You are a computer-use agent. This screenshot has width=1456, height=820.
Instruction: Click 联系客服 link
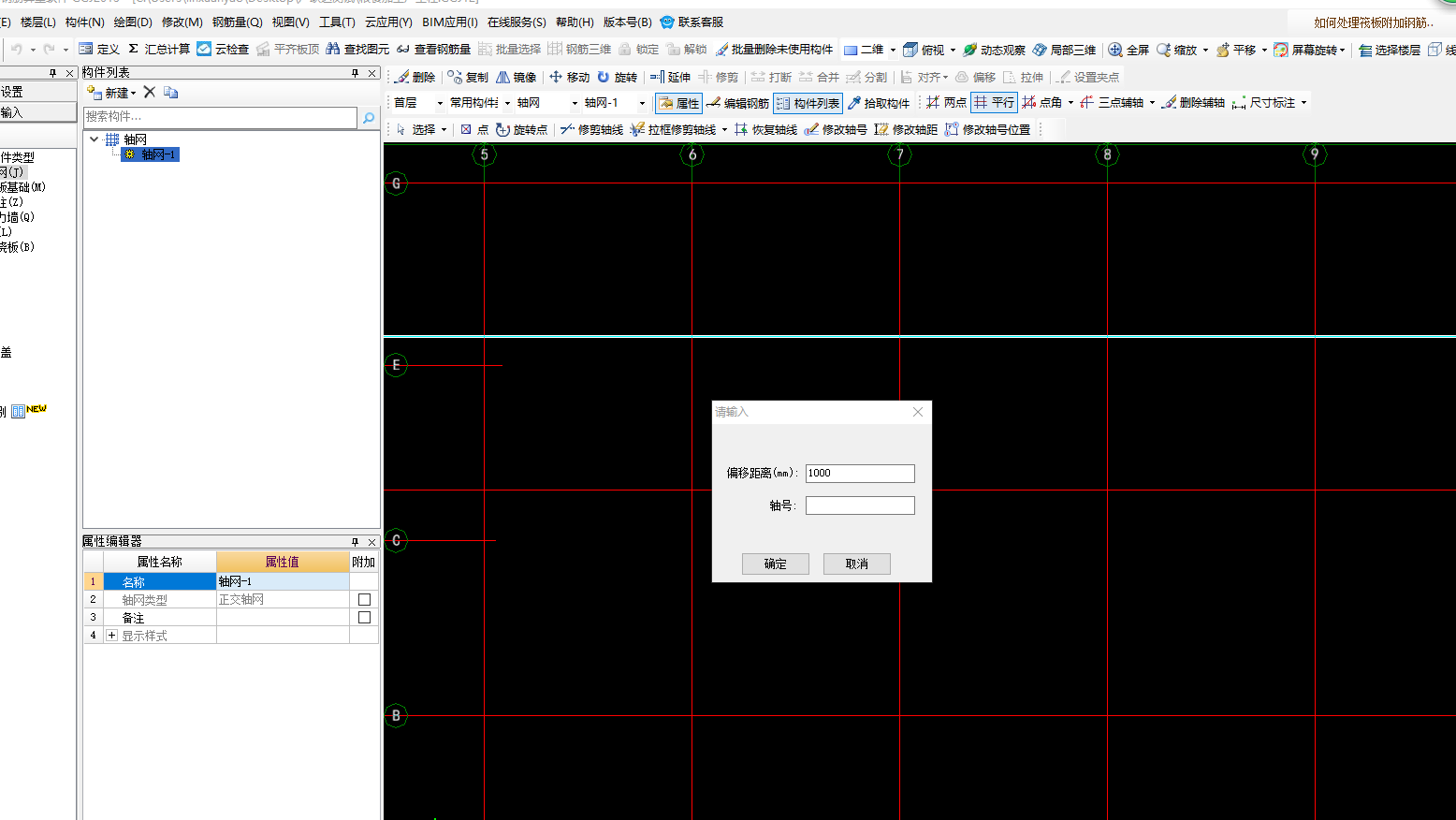[692, 22]
